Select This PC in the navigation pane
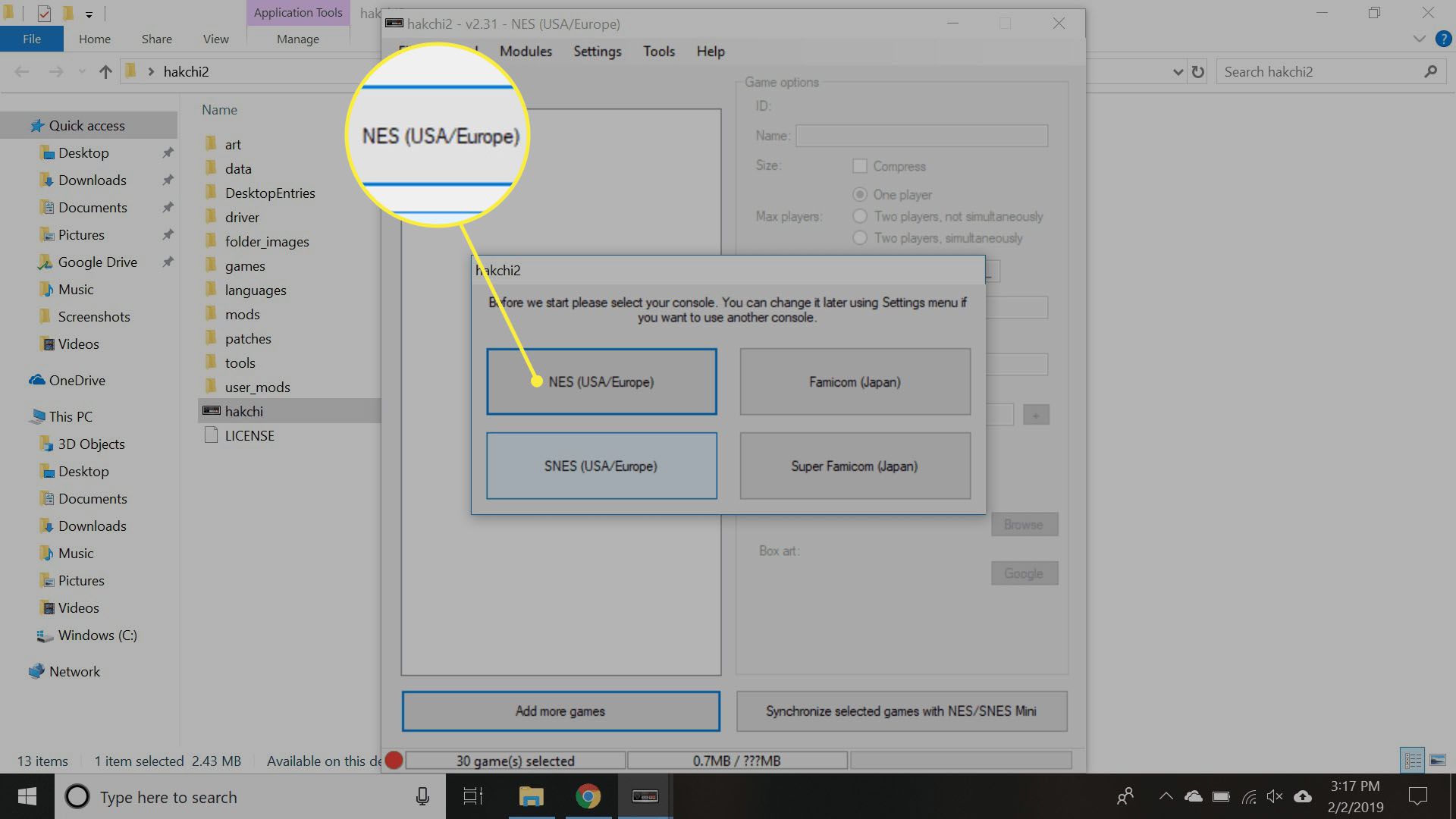Image resolution: width=1456 pixels, height=819 pixels. (x=71, y=416)
